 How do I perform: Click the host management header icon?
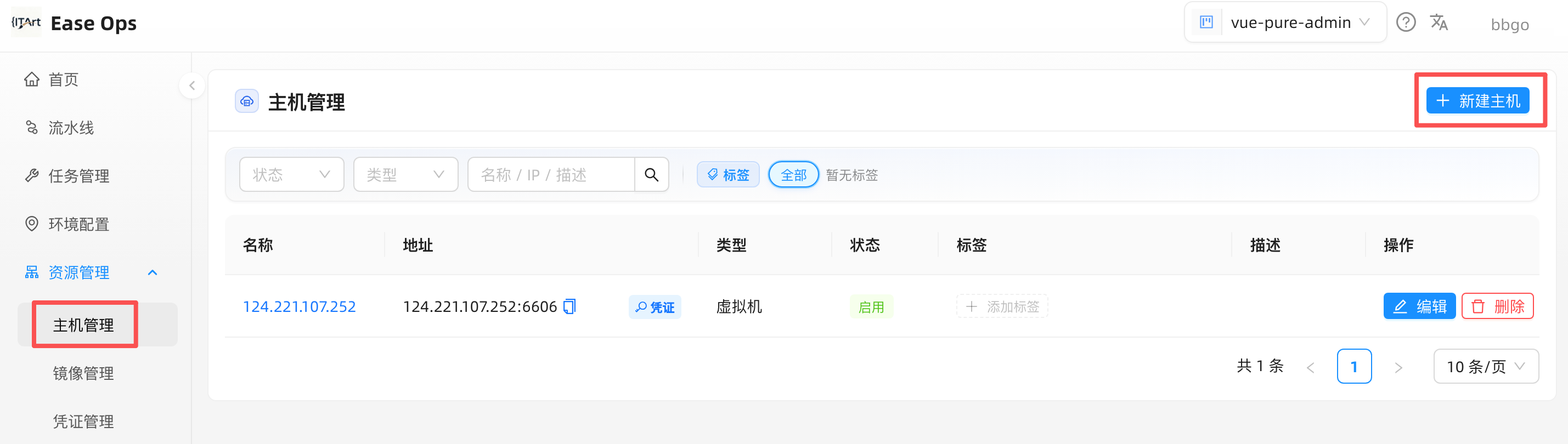tap(247, 101)
